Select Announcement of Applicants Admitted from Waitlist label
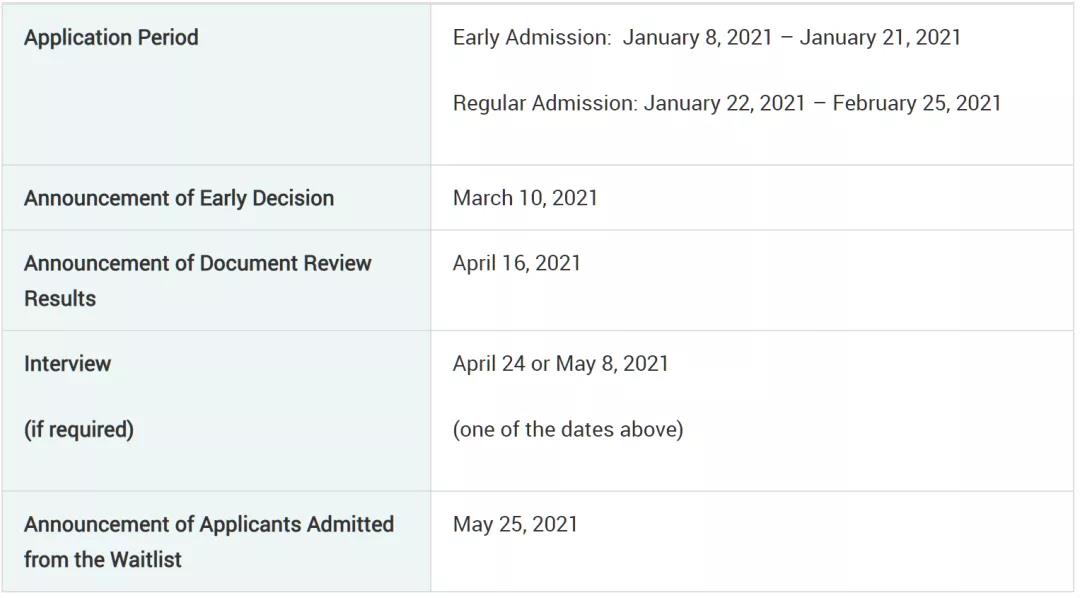Screen dimensions: 1080x598 click(x=209, y=542)
